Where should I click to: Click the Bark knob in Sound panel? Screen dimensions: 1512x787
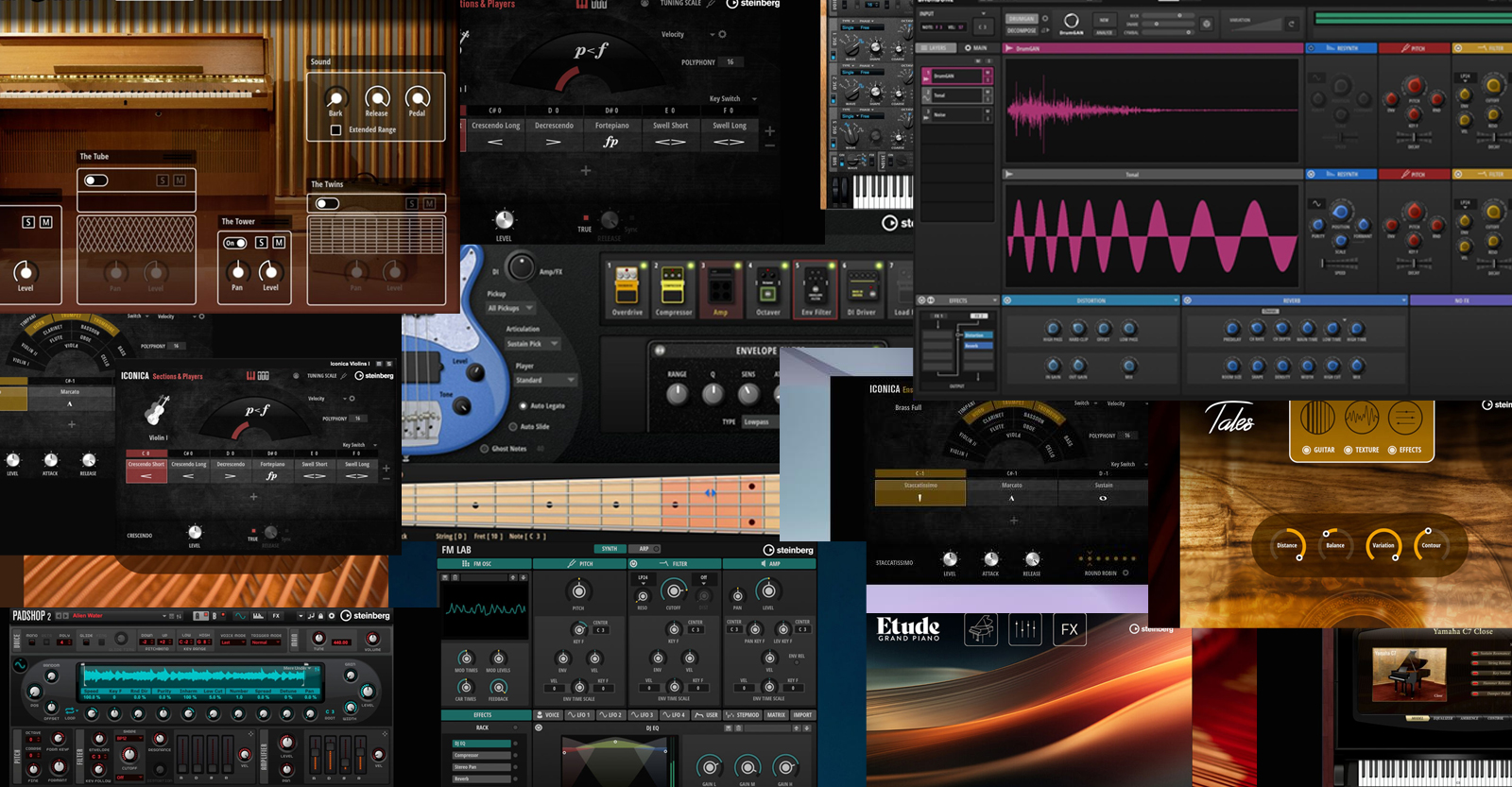click(x=335, y=97)
